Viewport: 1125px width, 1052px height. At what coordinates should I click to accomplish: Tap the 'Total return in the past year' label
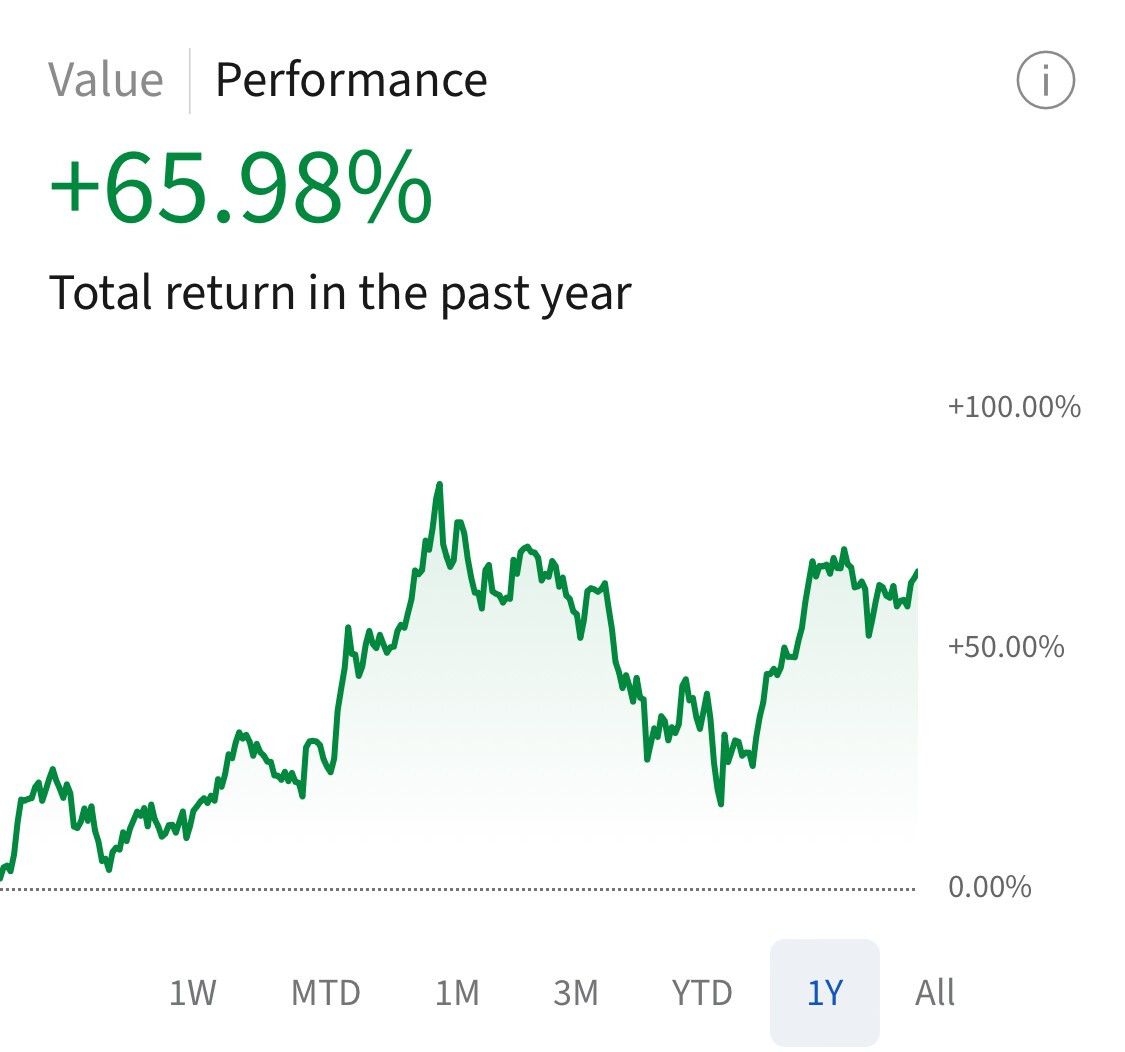coord(340,293)
